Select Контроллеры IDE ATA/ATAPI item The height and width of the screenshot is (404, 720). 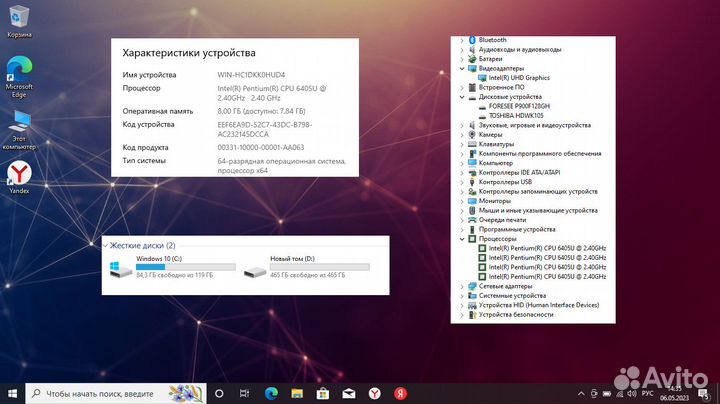[x=519, y=173]
